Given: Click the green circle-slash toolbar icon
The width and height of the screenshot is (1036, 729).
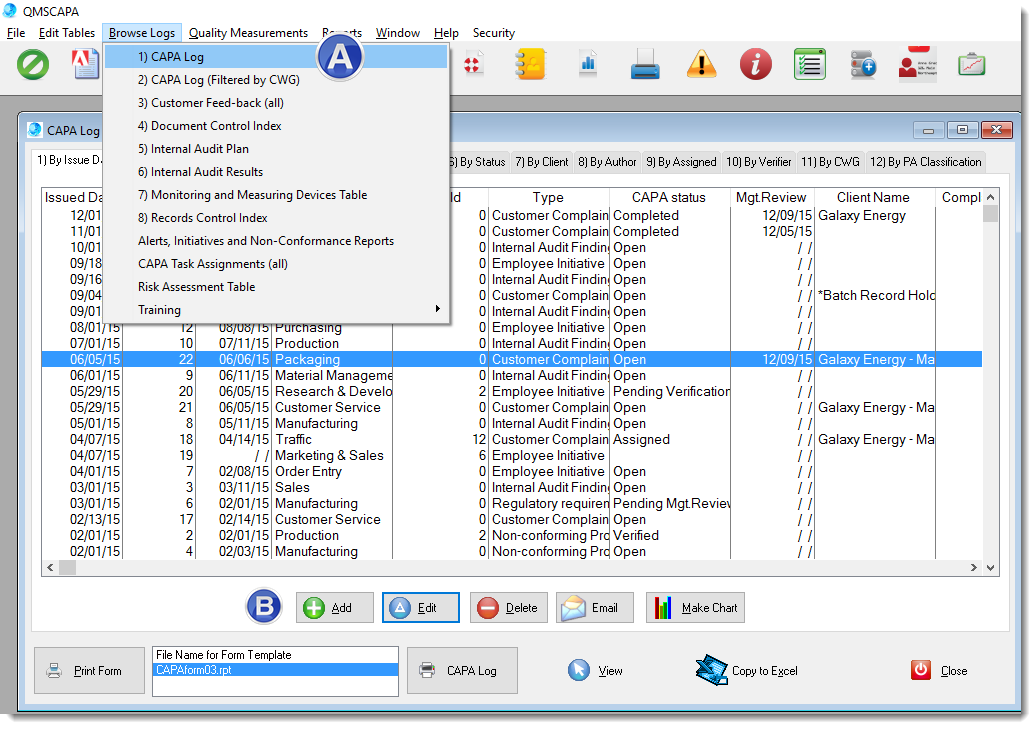Looking at the screenshot, I should pos(34,65).
